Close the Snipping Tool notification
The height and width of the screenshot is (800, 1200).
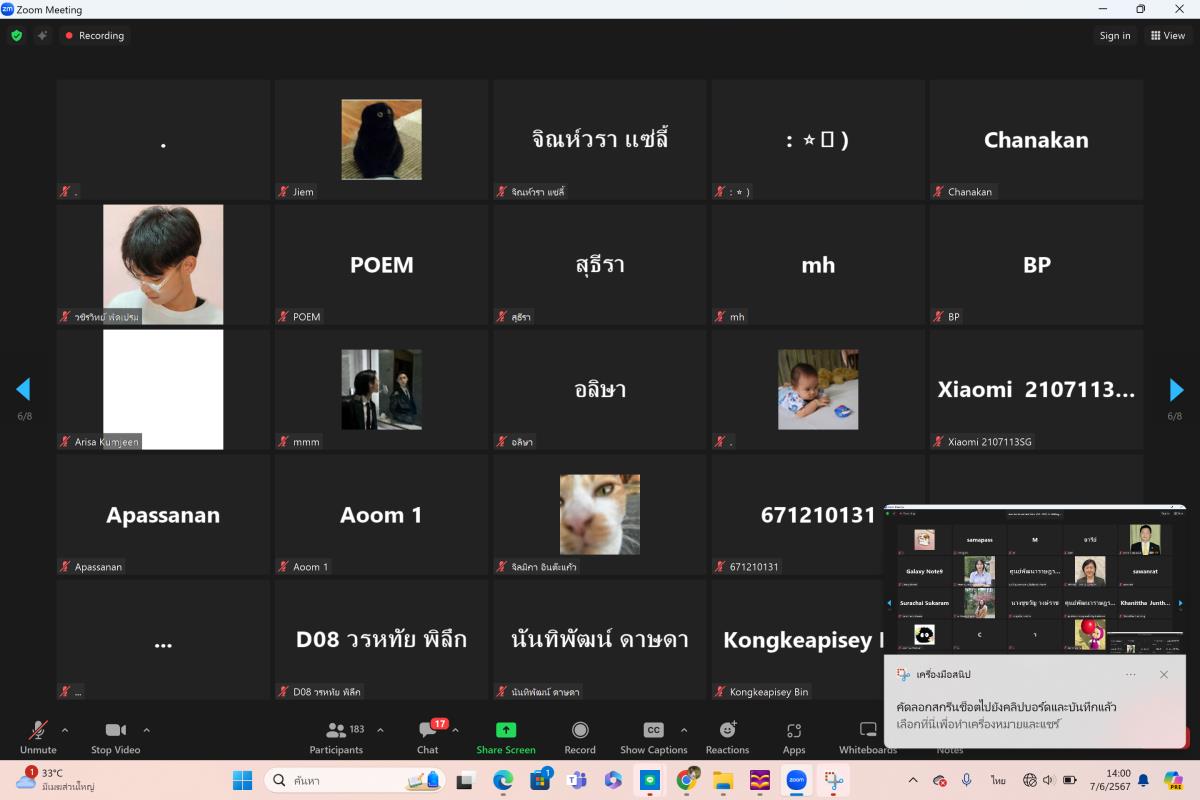click(1164, 675)
